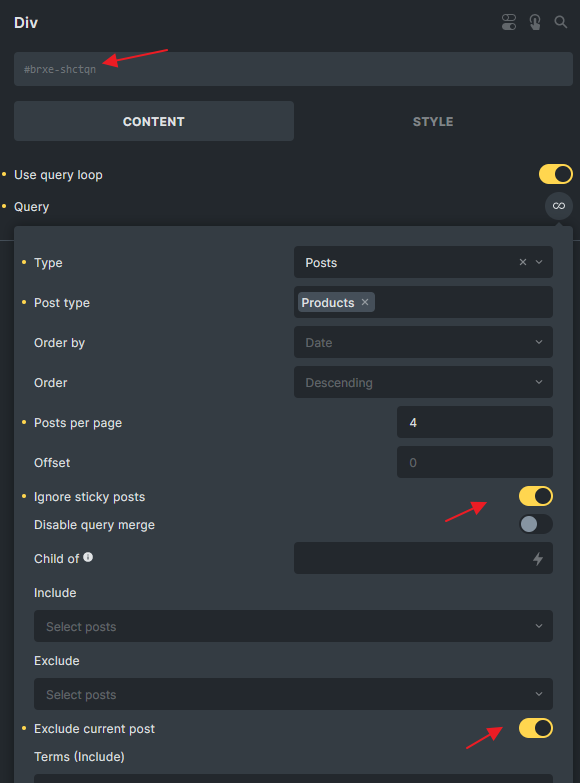580x783 pixels.
Task: Clear the Posts type selection
Action: 523,262
